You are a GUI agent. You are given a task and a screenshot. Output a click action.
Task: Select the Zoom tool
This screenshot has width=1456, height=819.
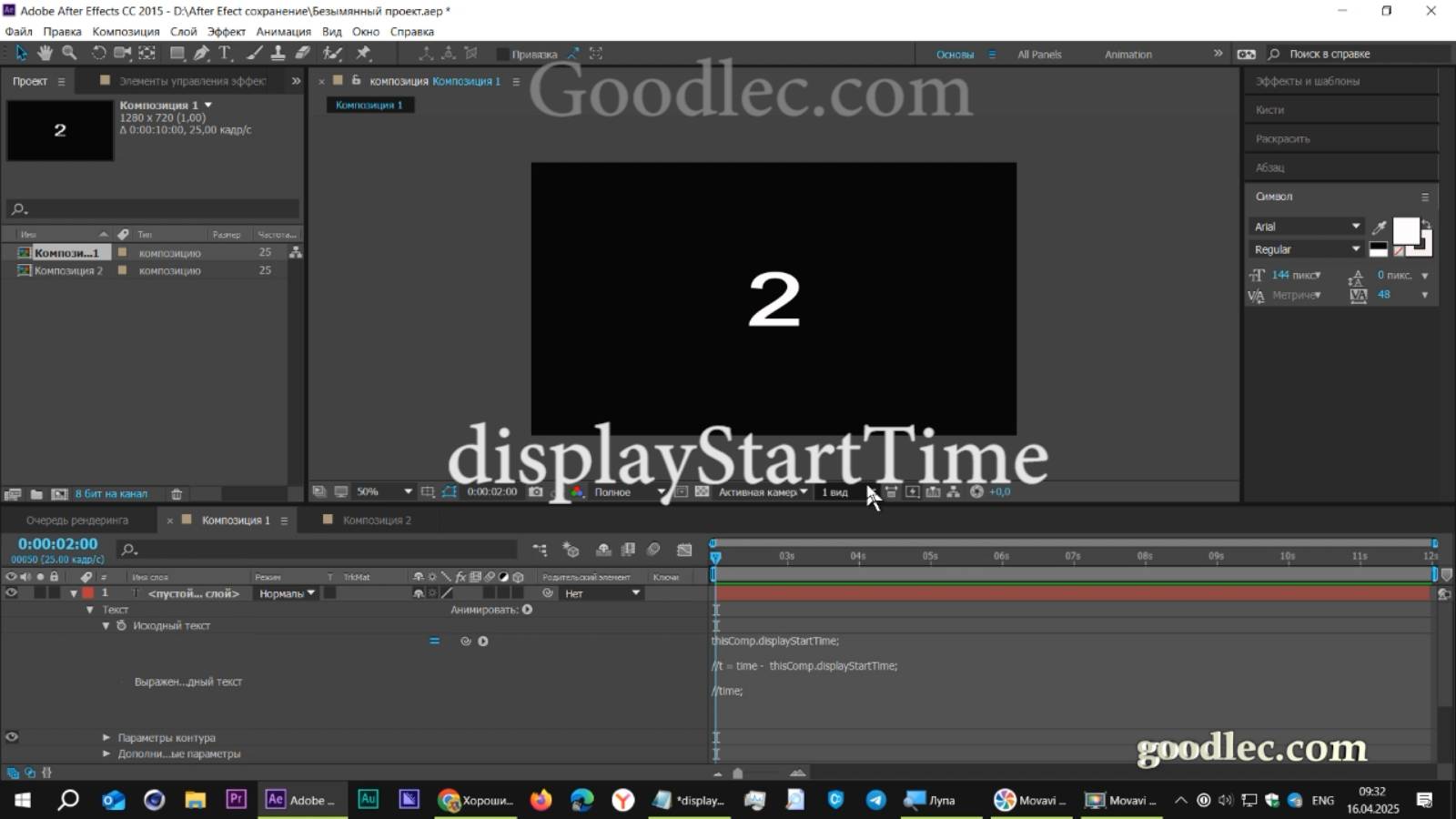pos(68,53)
